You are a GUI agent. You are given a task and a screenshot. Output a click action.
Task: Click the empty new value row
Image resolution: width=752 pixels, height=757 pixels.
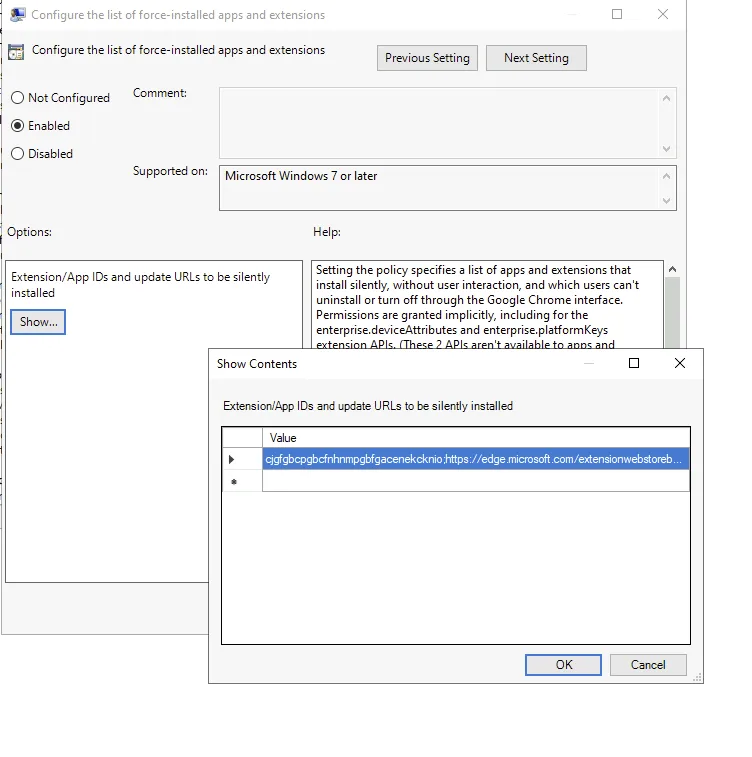[x=476, y=481]
